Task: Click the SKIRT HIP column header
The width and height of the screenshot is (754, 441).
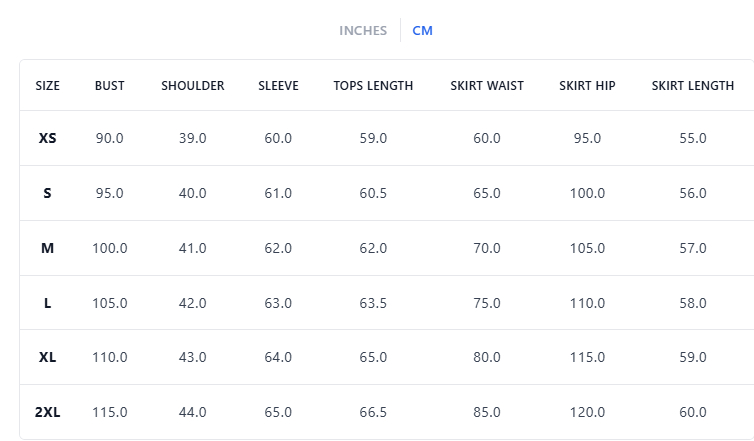Action: pos(587,86)
